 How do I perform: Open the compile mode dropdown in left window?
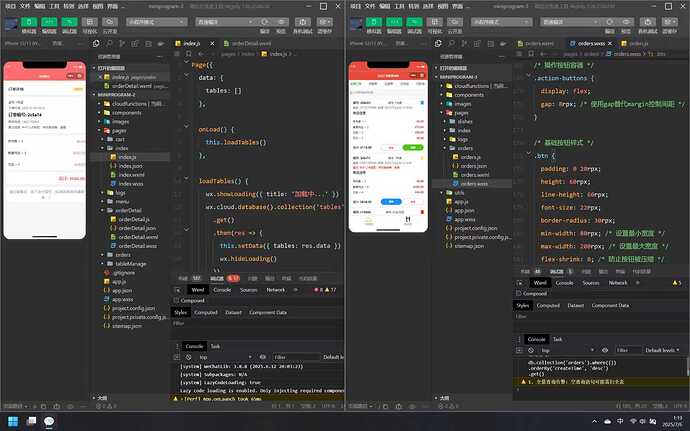(x=225, y=22)
